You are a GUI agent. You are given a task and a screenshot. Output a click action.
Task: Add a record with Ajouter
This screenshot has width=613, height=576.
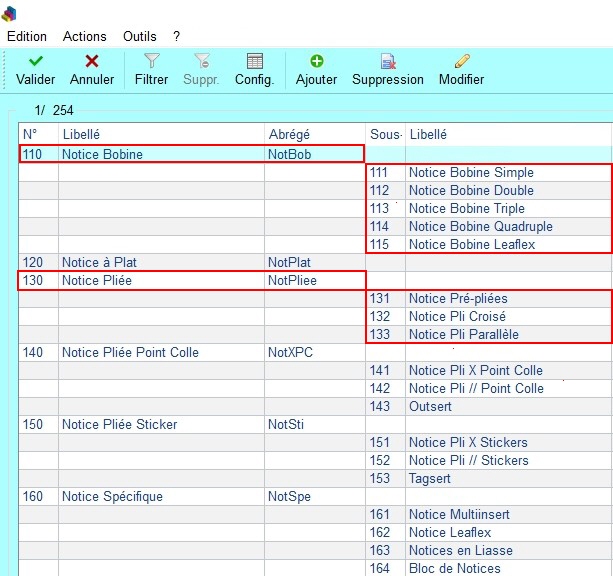(x=316, y=62)
